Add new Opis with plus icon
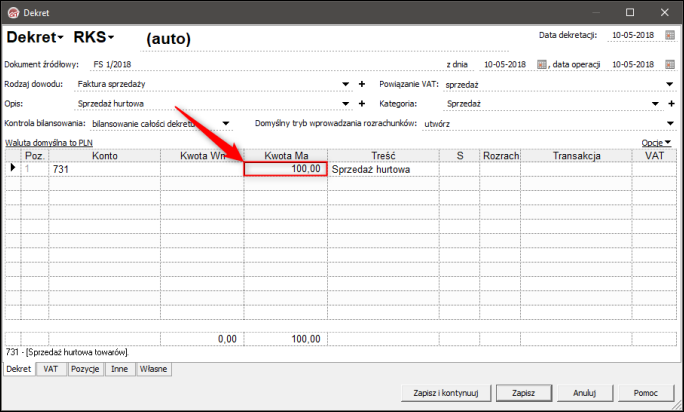Image resolution: width=684 pixels, height=412 pixels. click(x=362, y=103)
